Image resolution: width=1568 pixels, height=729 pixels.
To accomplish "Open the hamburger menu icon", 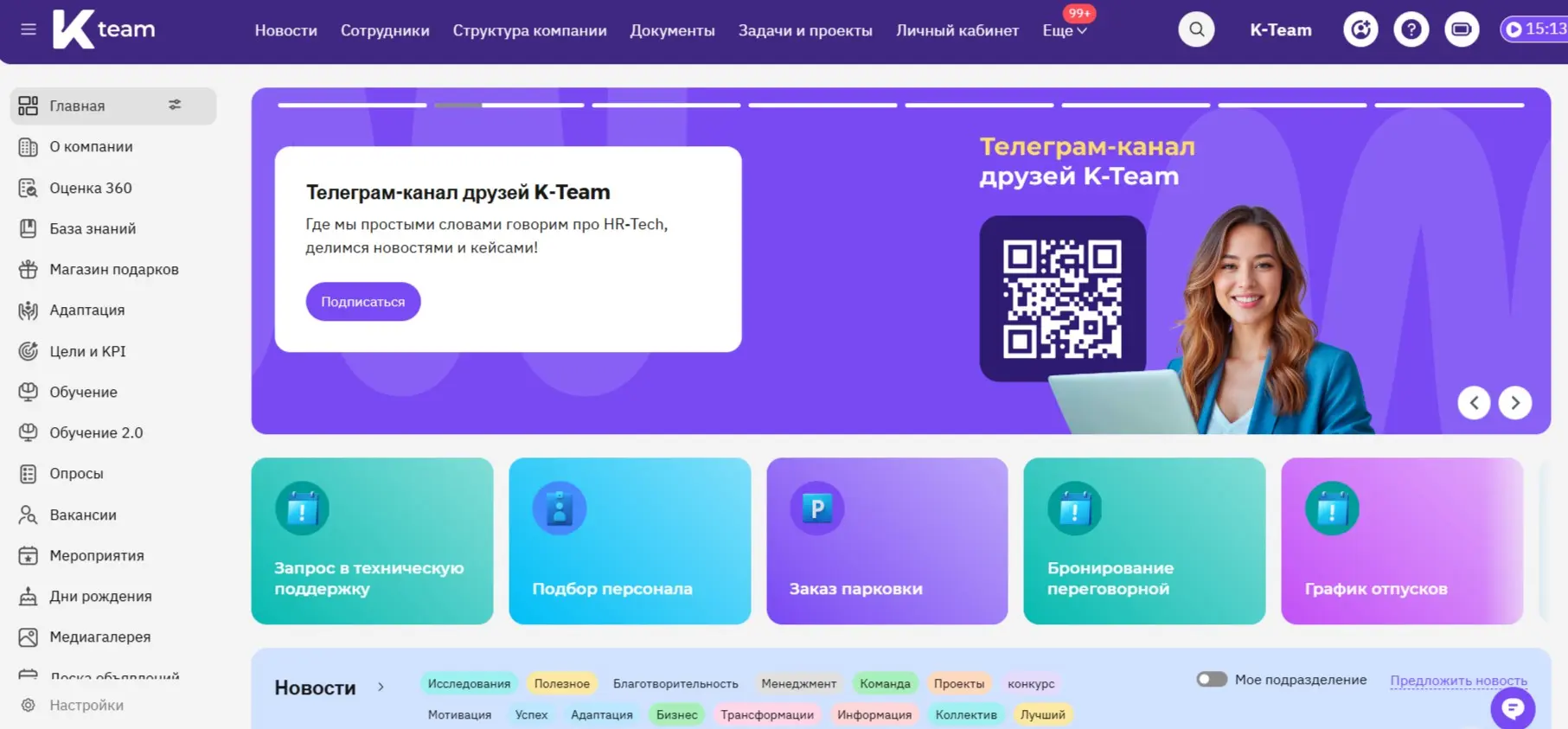I will pos(29,29).
